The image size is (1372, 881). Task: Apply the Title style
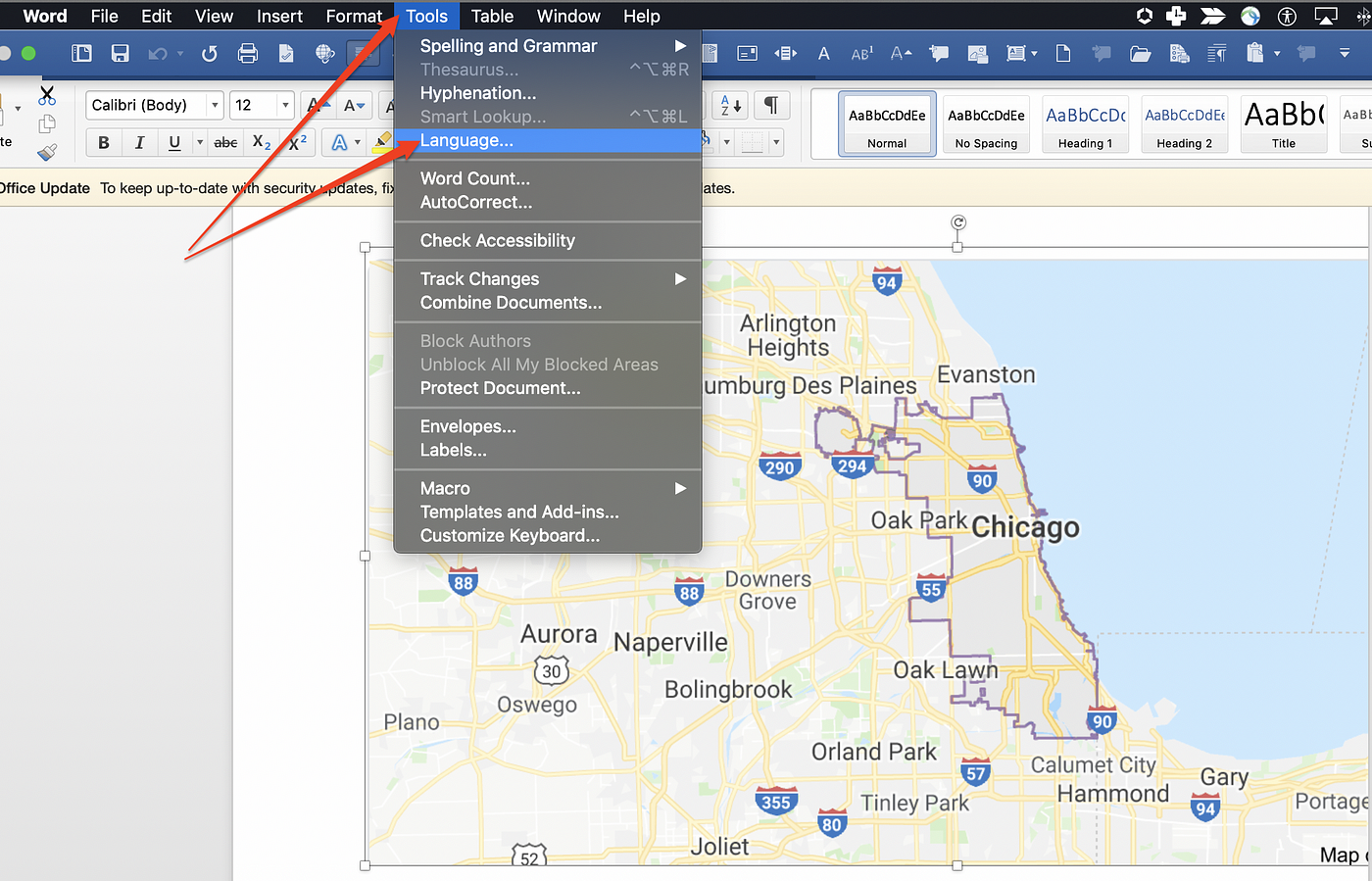1284,123
